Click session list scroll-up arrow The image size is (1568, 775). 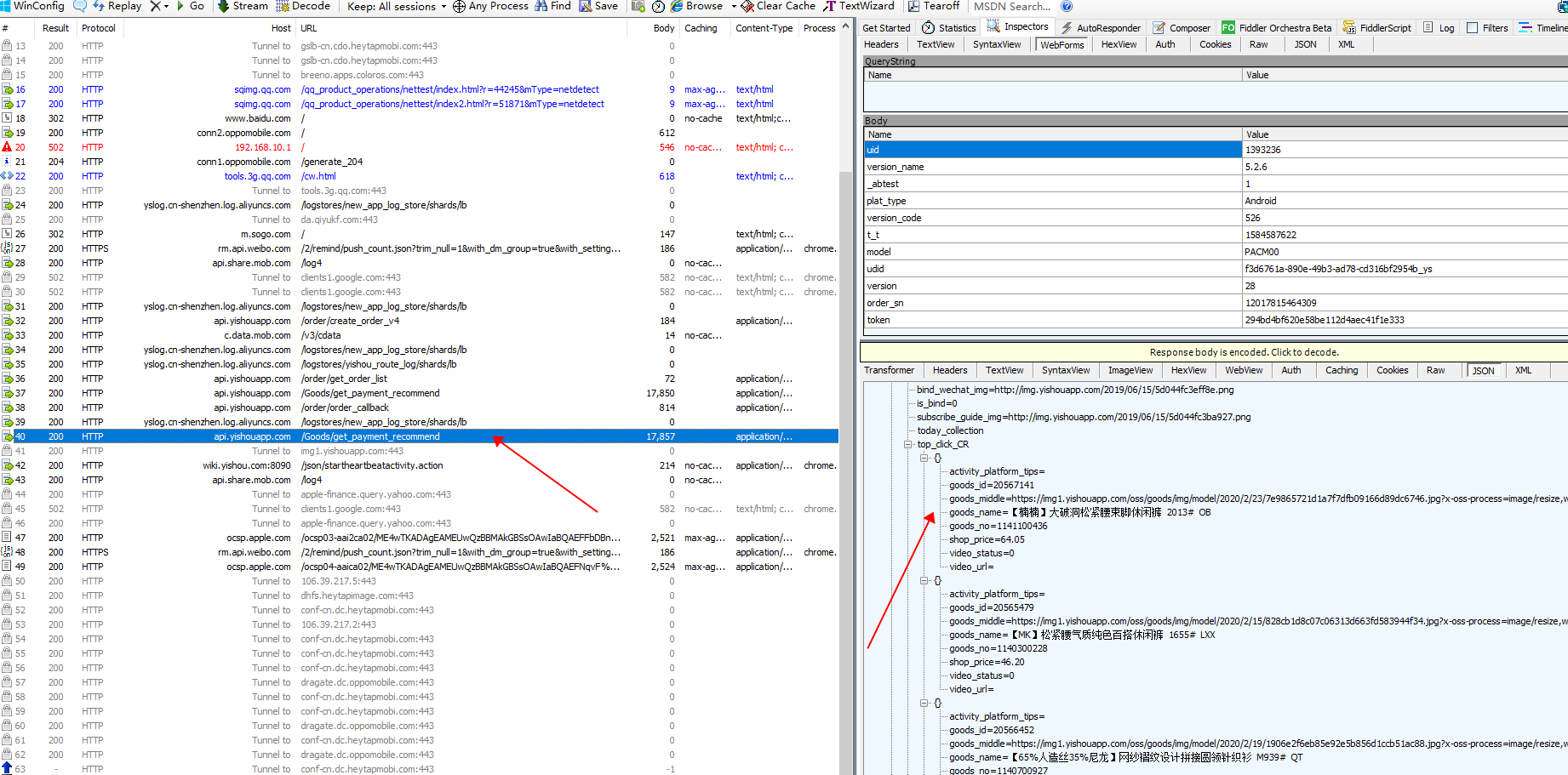click(x=845, y=26)
